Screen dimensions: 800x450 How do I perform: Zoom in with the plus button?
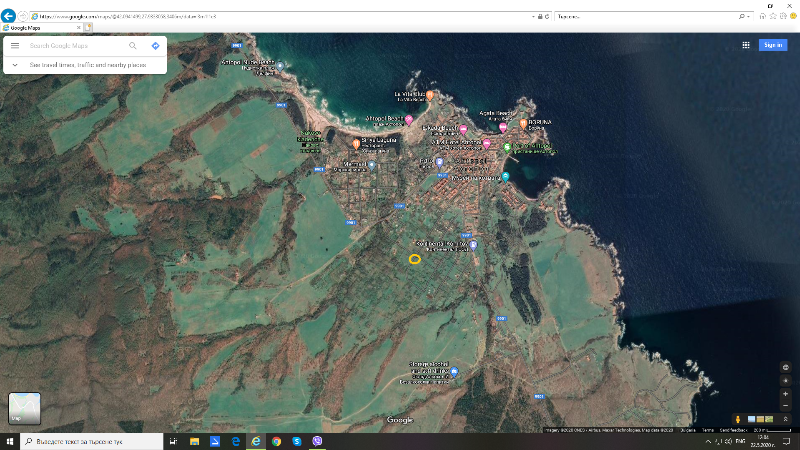(x=786, y=393)
